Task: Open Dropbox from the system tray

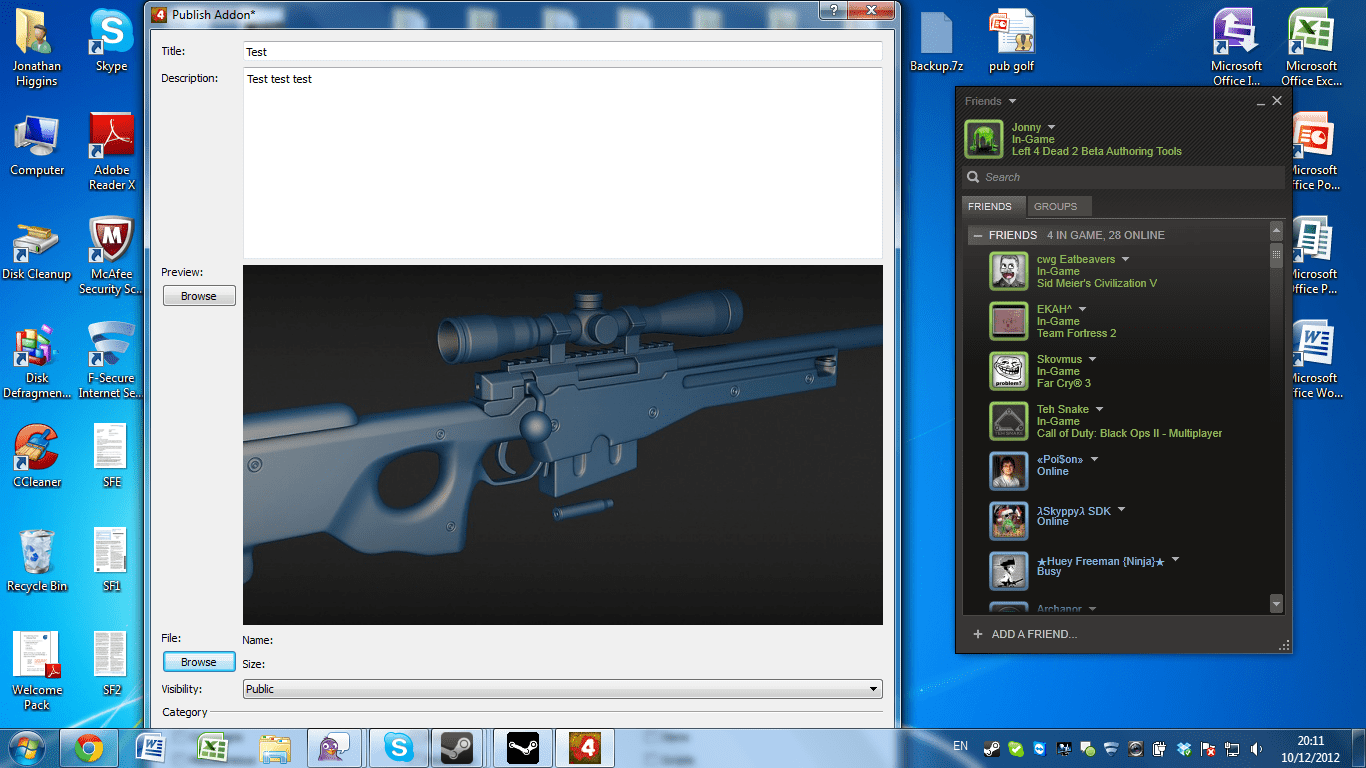Action: (1184, 748)
